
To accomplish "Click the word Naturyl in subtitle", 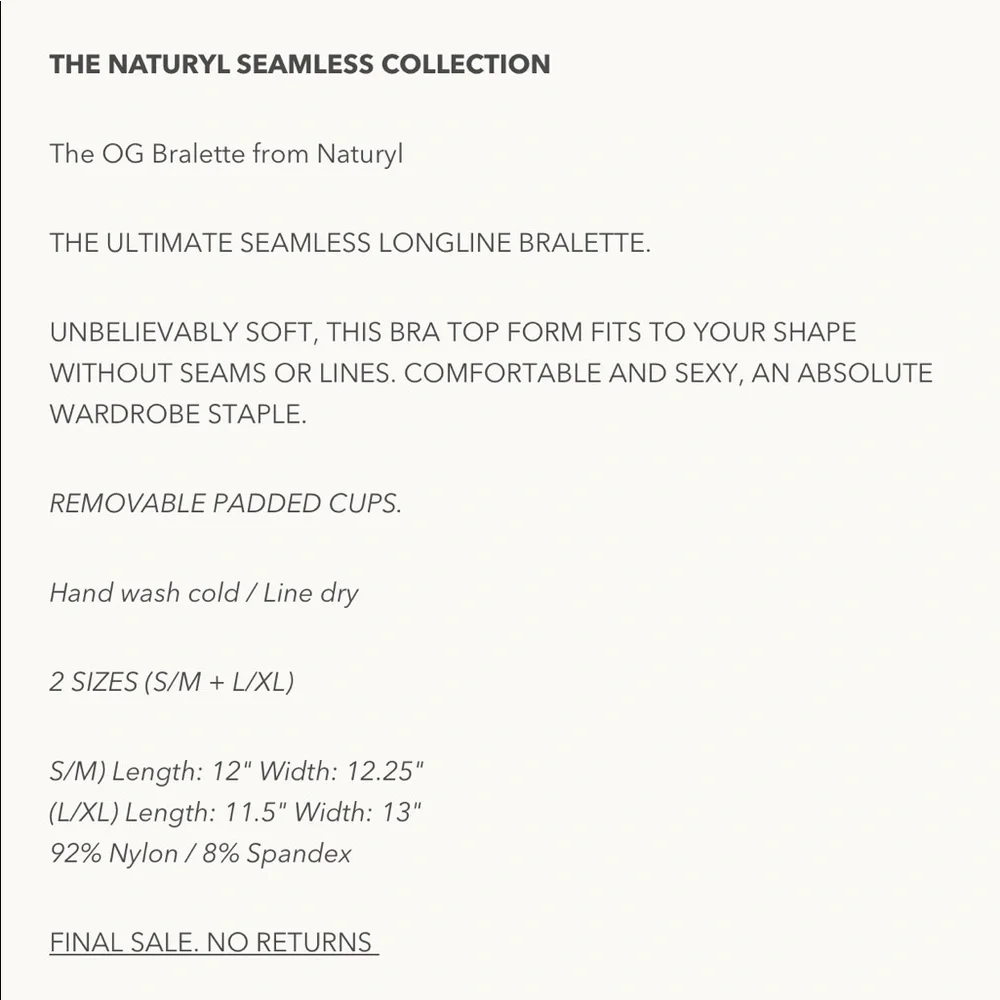I will [x=360, y=155].
